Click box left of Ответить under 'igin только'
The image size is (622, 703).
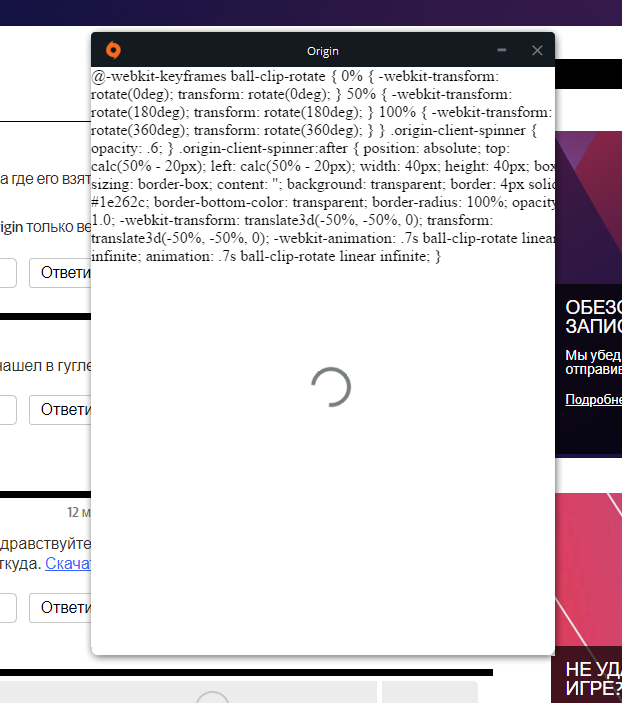(x=7, y=273)
